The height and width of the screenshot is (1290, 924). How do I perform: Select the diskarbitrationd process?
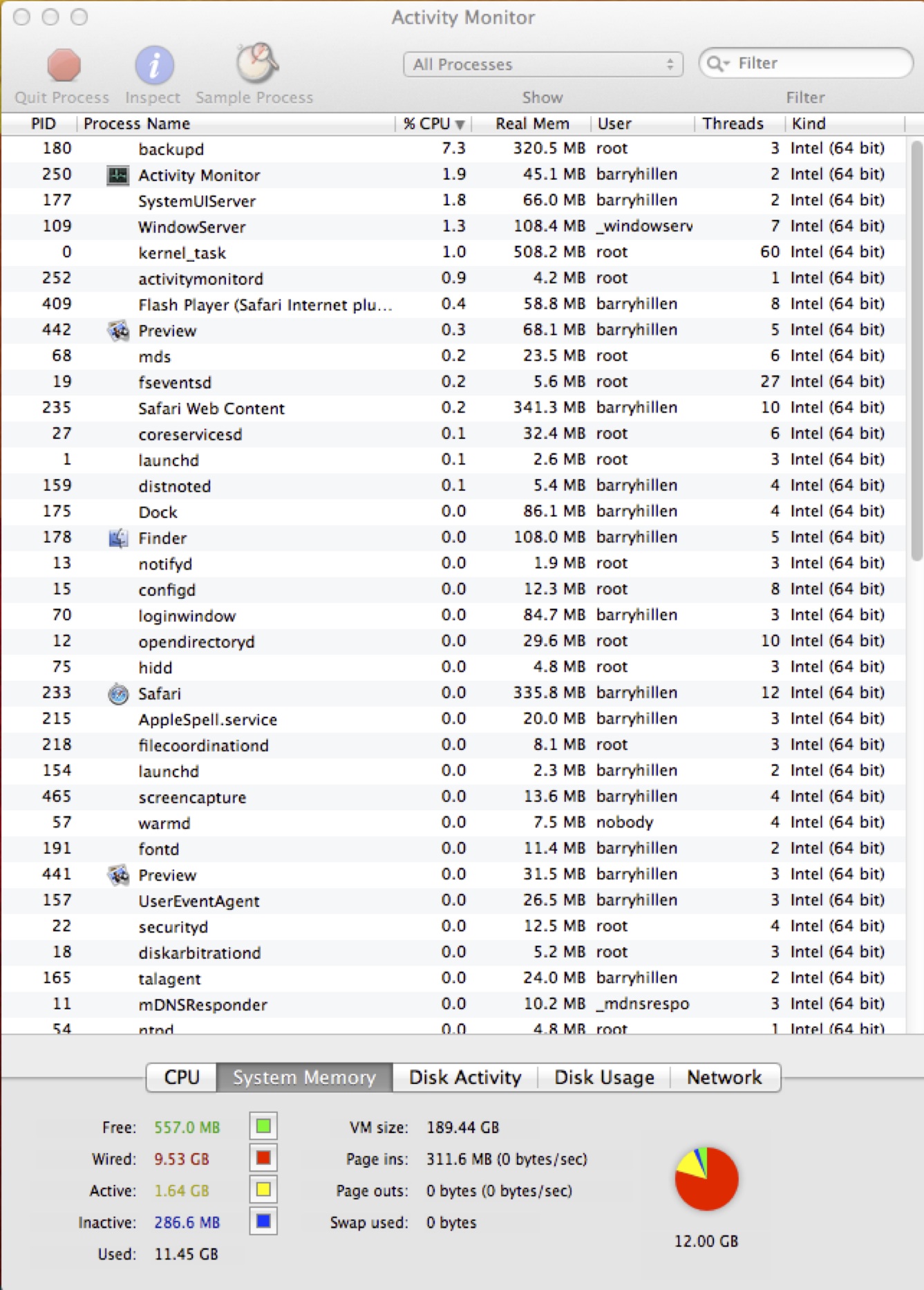[453, 953]
